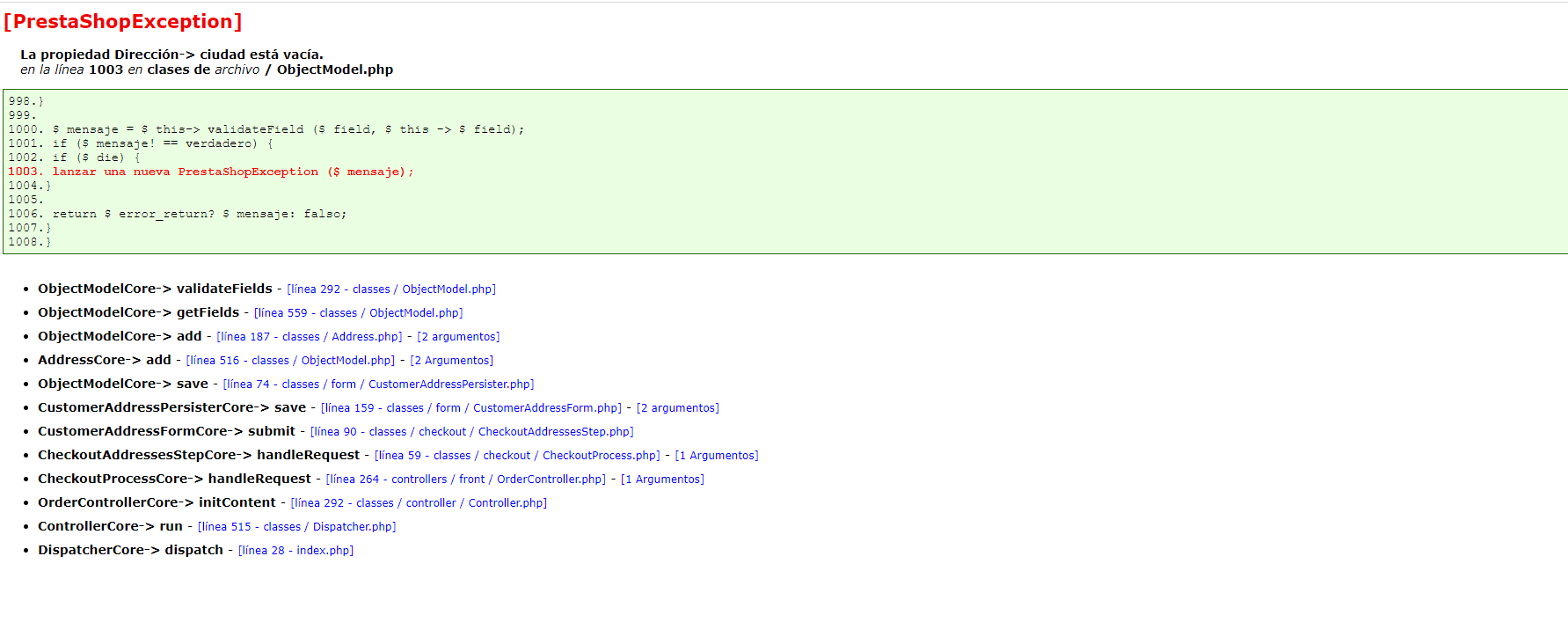Open línea 159 CustomerAddressForm.php link
This screenshot has height=637, width=1568.
click(471, 408)
